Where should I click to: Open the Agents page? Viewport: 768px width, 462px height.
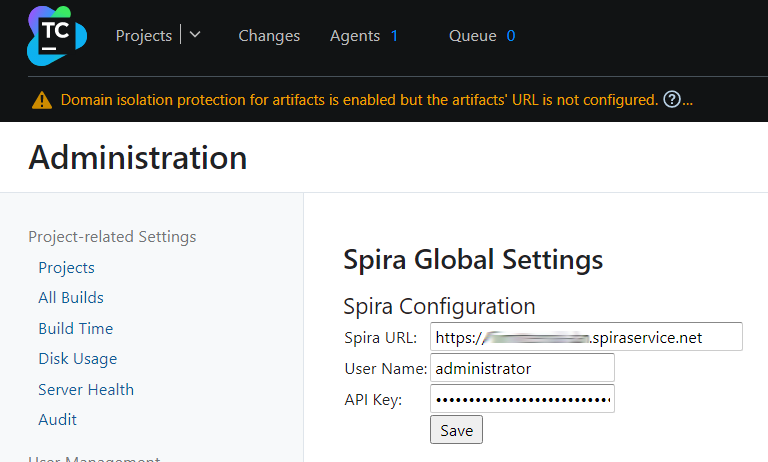pos(355,36)
